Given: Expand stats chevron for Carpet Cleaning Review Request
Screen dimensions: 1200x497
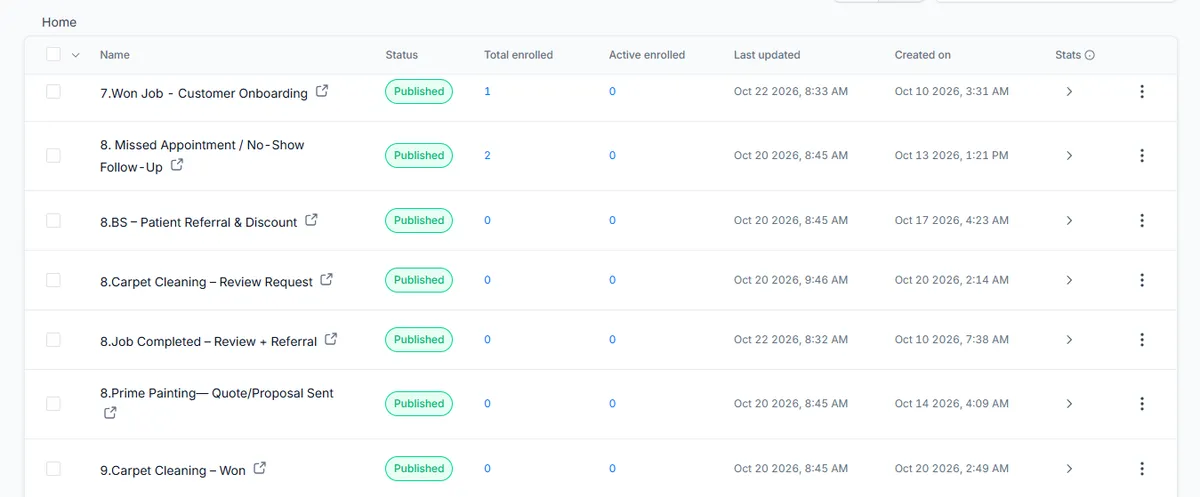Looking at the screenshot, I should pos(1069,280).
